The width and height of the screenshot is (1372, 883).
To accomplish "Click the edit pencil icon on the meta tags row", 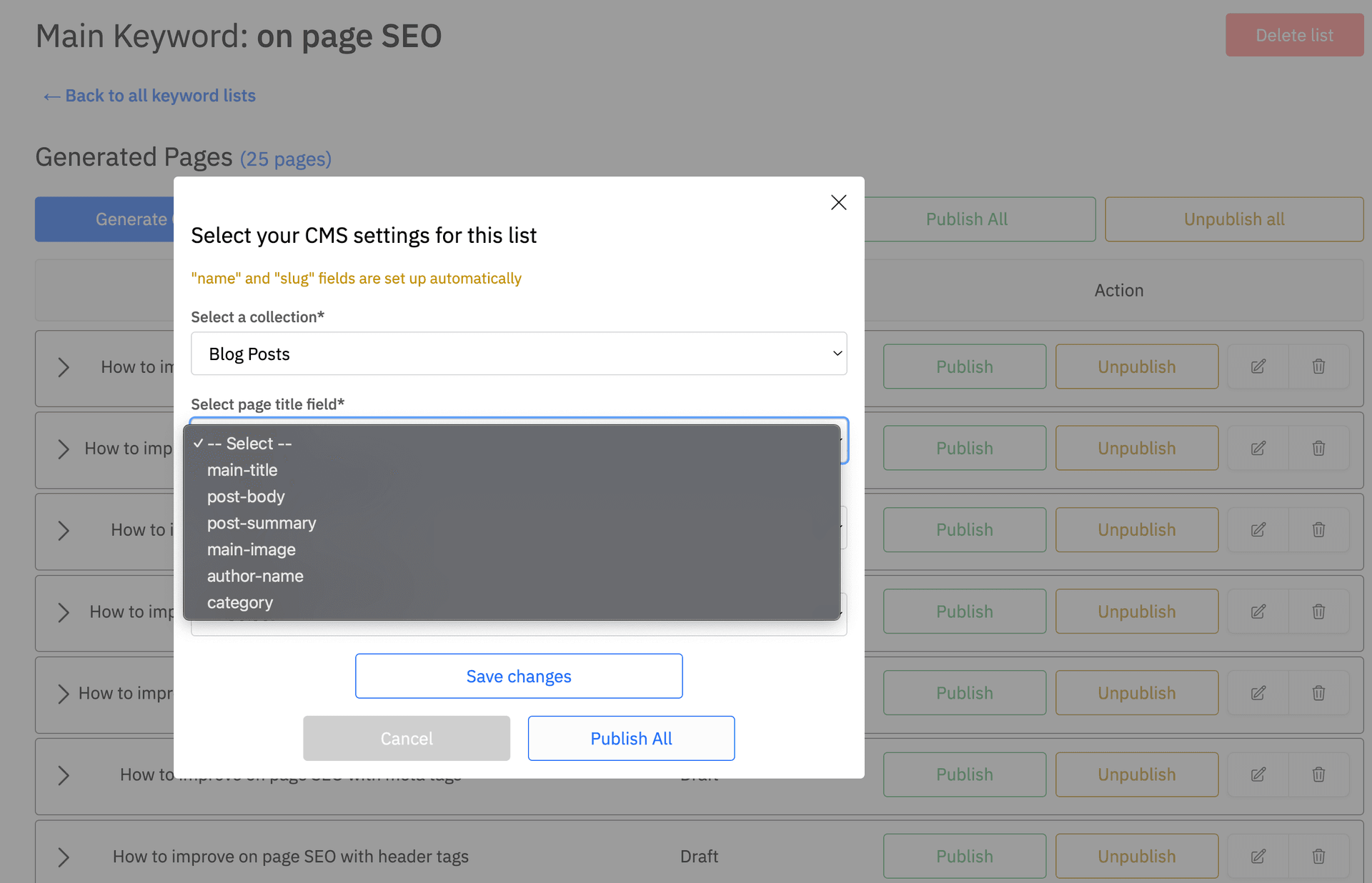I will [x=1258, y=774].
